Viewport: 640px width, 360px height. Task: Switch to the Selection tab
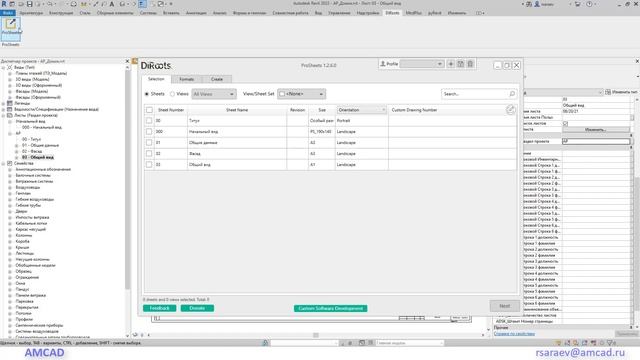(x=156, y=79)
